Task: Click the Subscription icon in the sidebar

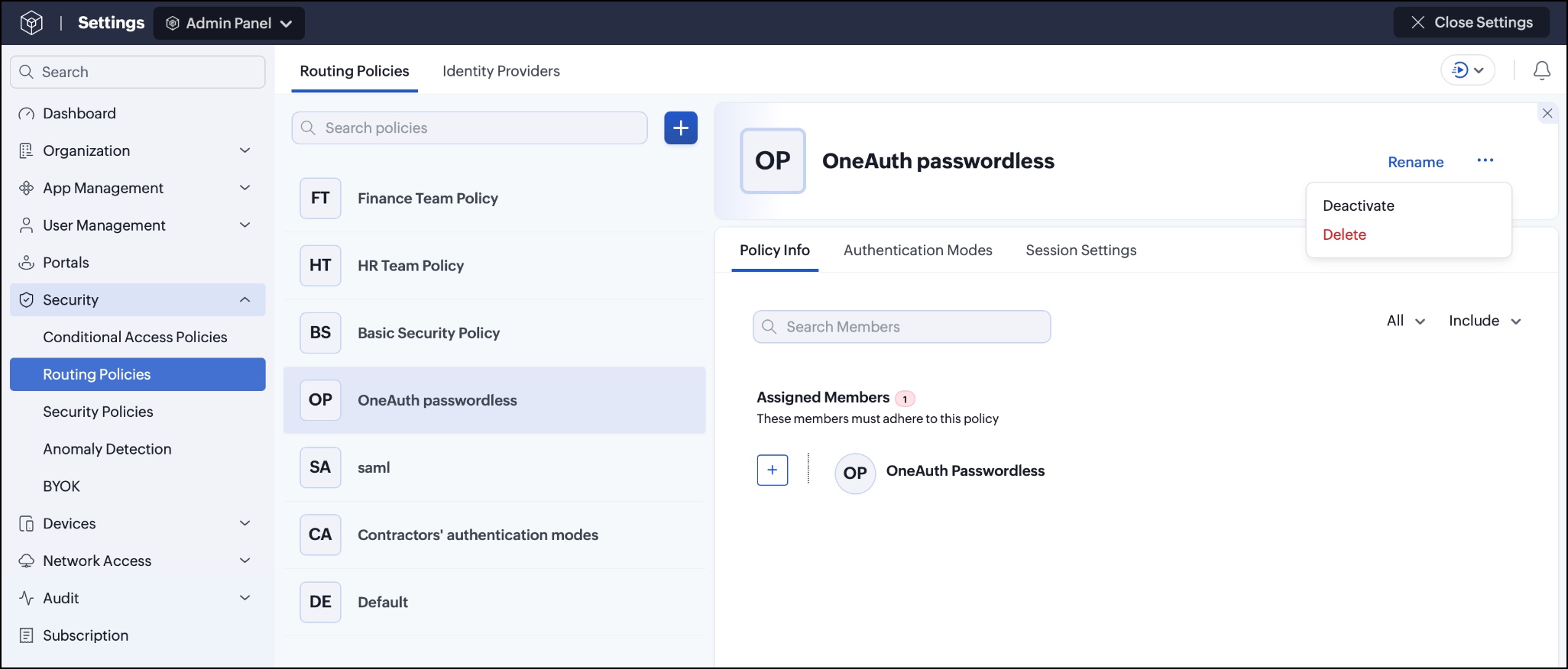Action: click(27, 635)
